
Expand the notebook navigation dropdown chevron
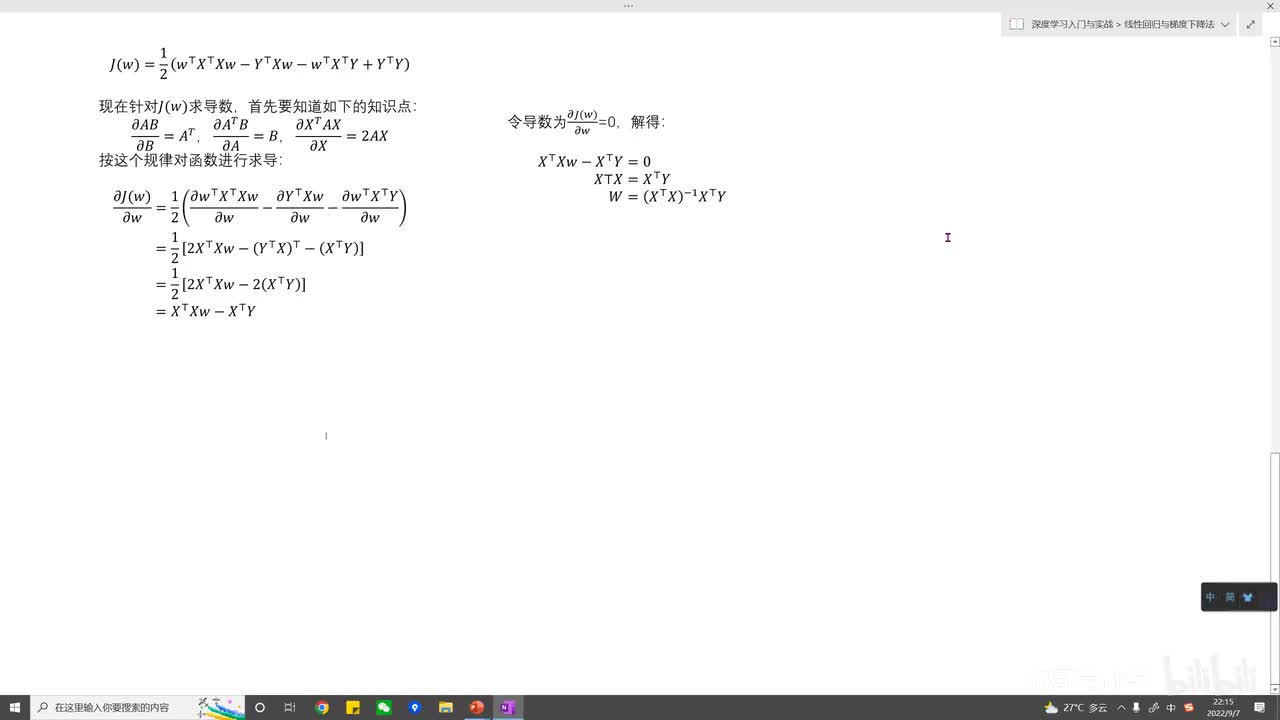pyautogui.click(x=1225, y=24)
